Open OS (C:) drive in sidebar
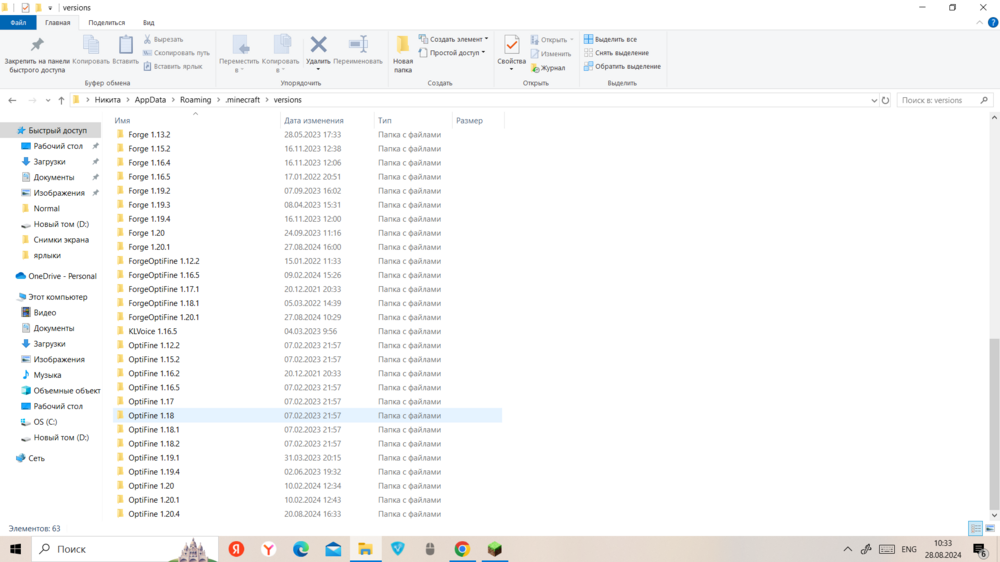The image size is (1000, 562). tap(45, 422)
